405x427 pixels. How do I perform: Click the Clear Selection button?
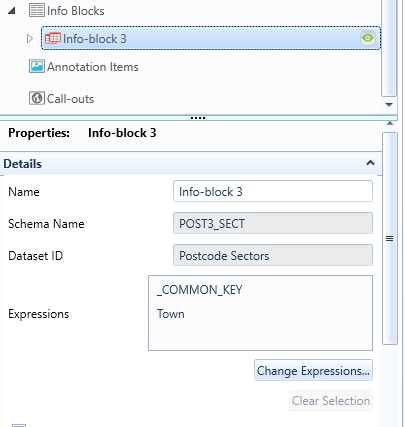point(331,400)
